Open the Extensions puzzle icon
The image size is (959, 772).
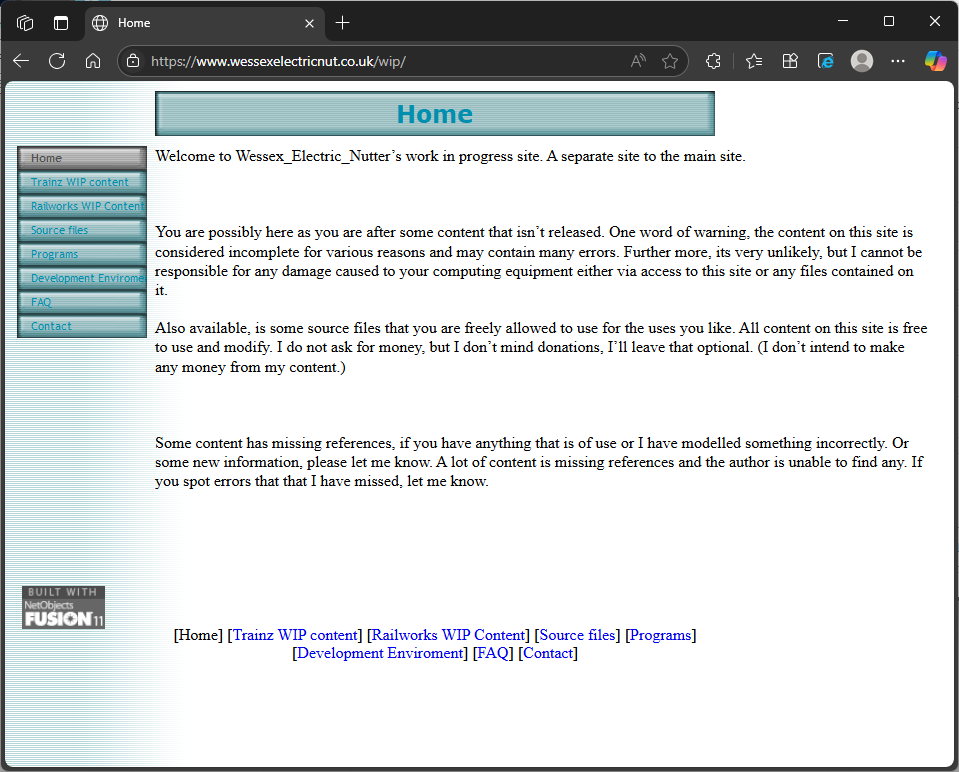[x=713, y=61]
